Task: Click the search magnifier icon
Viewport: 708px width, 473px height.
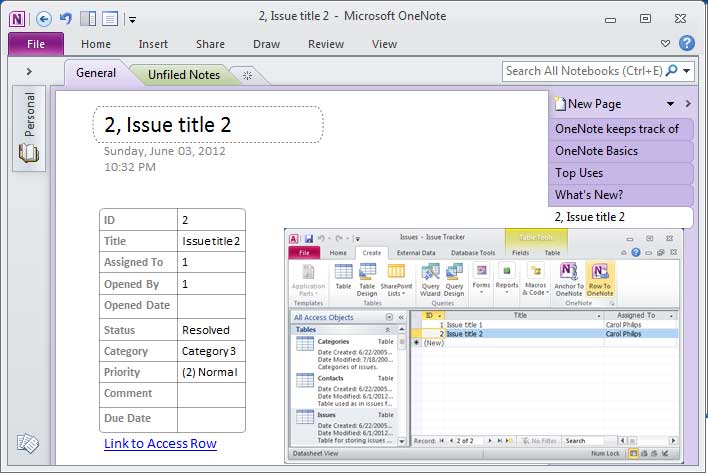Action: (672, 71)
